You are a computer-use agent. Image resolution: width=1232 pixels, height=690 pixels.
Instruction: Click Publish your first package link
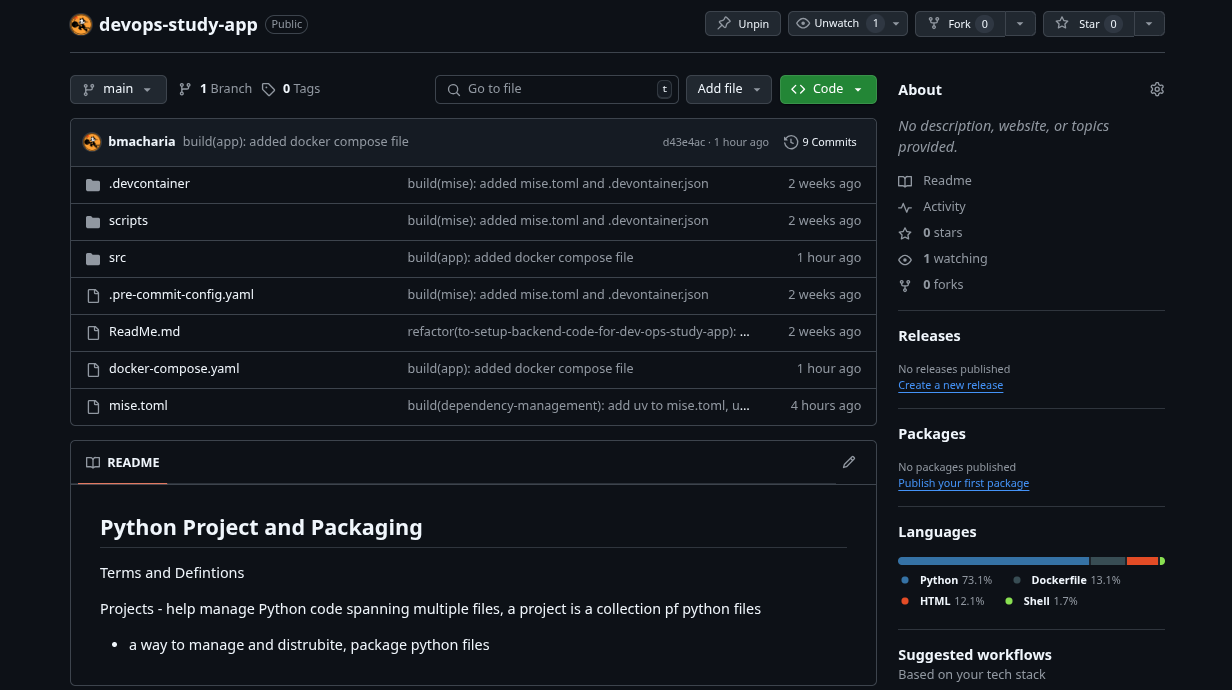[963, 484]
